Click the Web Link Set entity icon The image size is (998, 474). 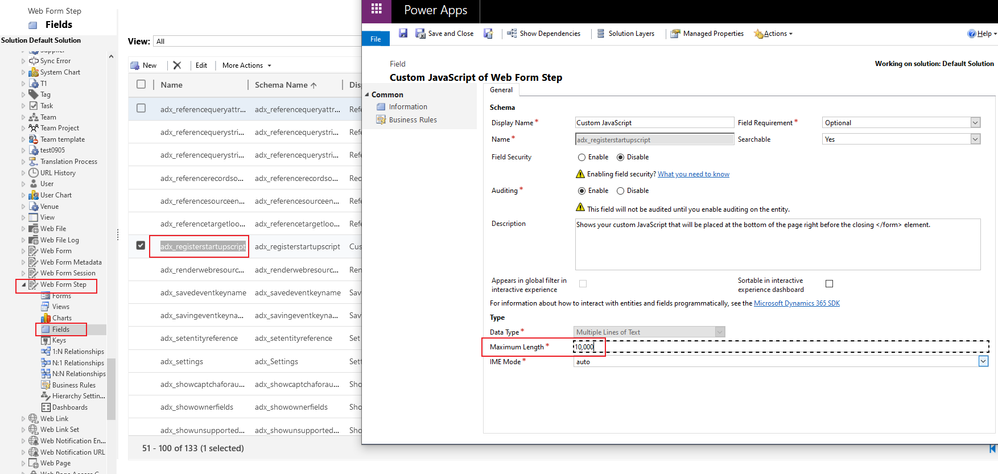34,429
